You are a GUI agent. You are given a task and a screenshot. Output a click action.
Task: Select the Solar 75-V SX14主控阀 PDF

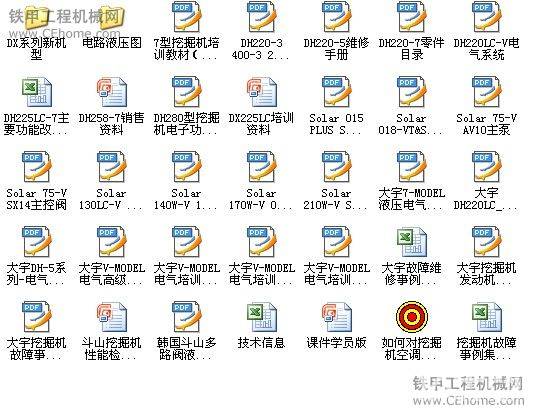click(x=36, y=166)
